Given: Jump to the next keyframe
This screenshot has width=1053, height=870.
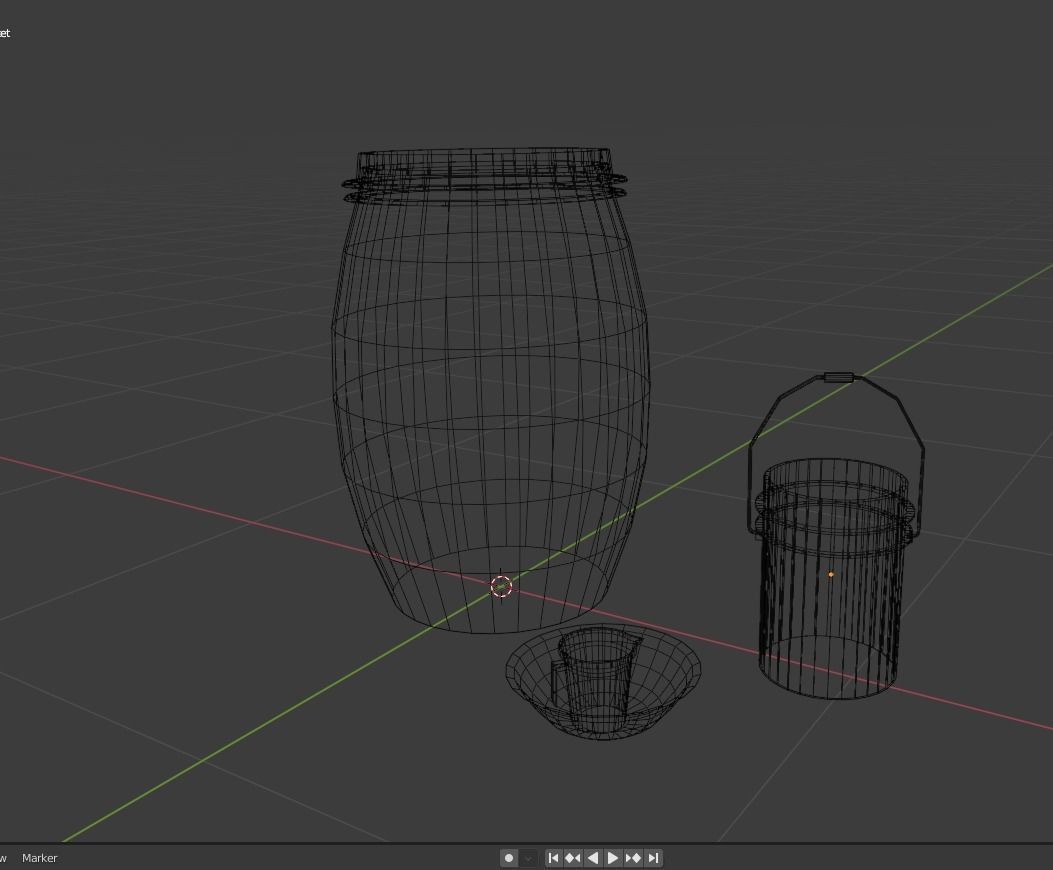Looking at the screenshot, I should [633, 858].
